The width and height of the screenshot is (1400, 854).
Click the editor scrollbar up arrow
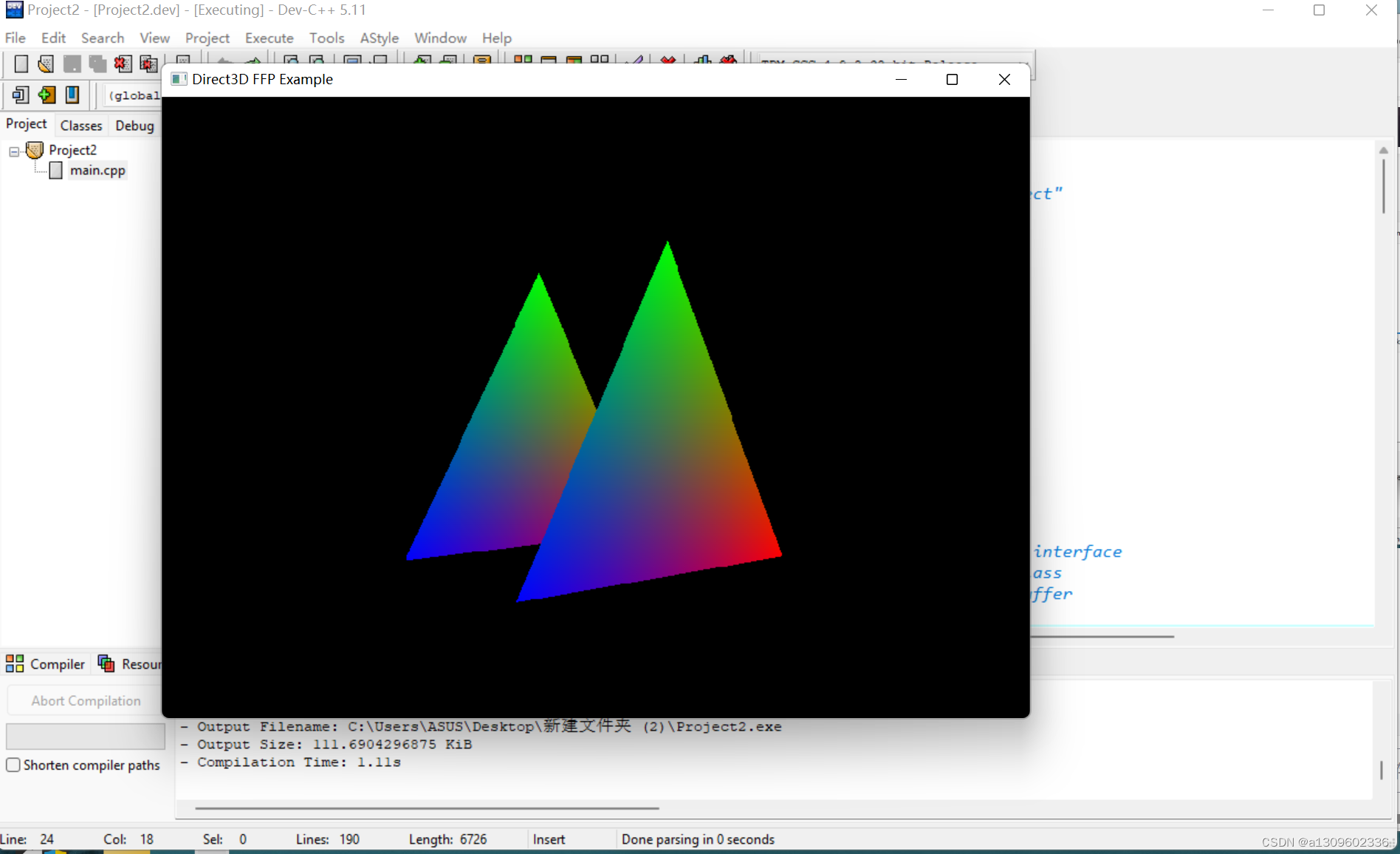click(1384, 150)
